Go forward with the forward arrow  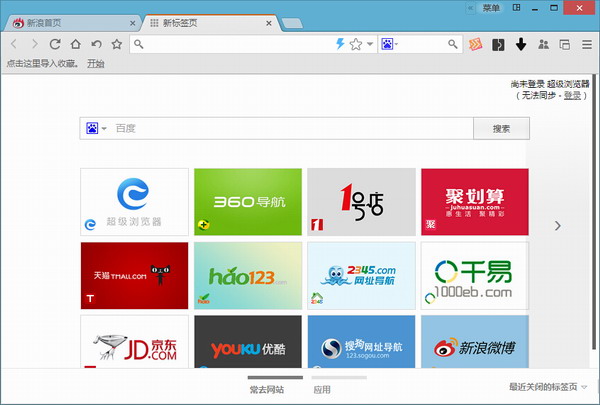pos(34,44)
